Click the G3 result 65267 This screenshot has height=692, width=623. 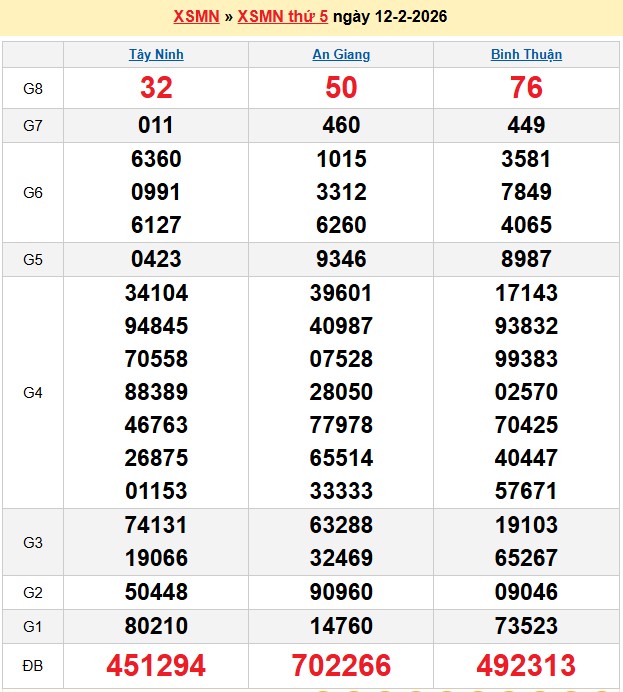(x=526, y=558)
